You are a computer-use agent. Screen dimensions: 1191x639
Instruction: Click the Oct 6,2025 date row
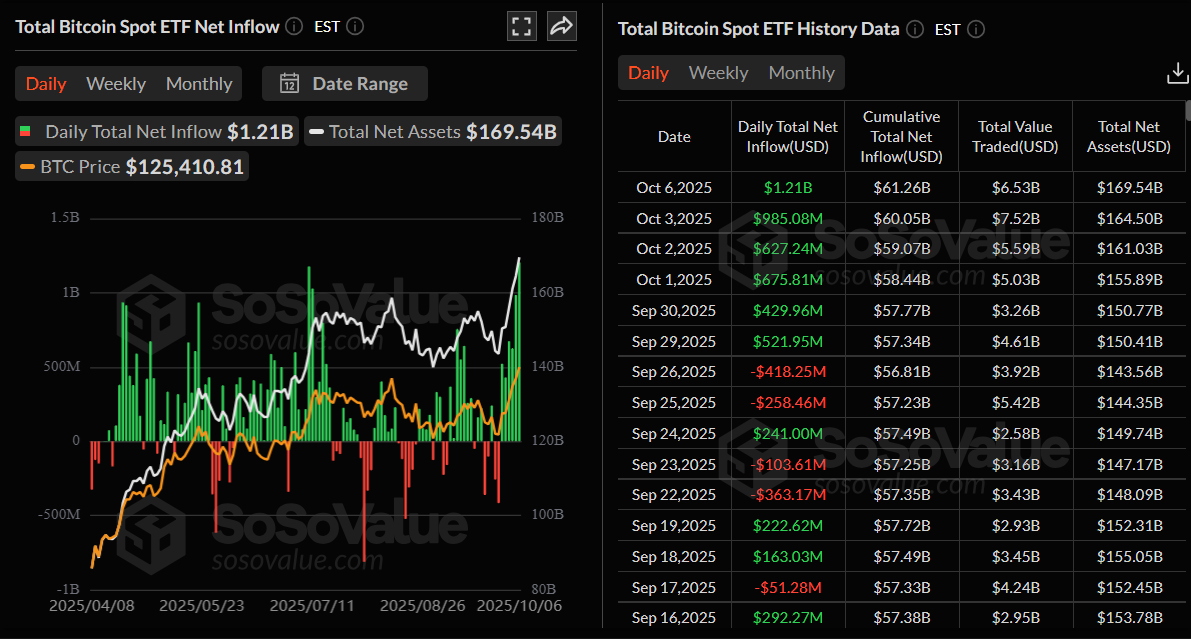click(x=674, y=187)
